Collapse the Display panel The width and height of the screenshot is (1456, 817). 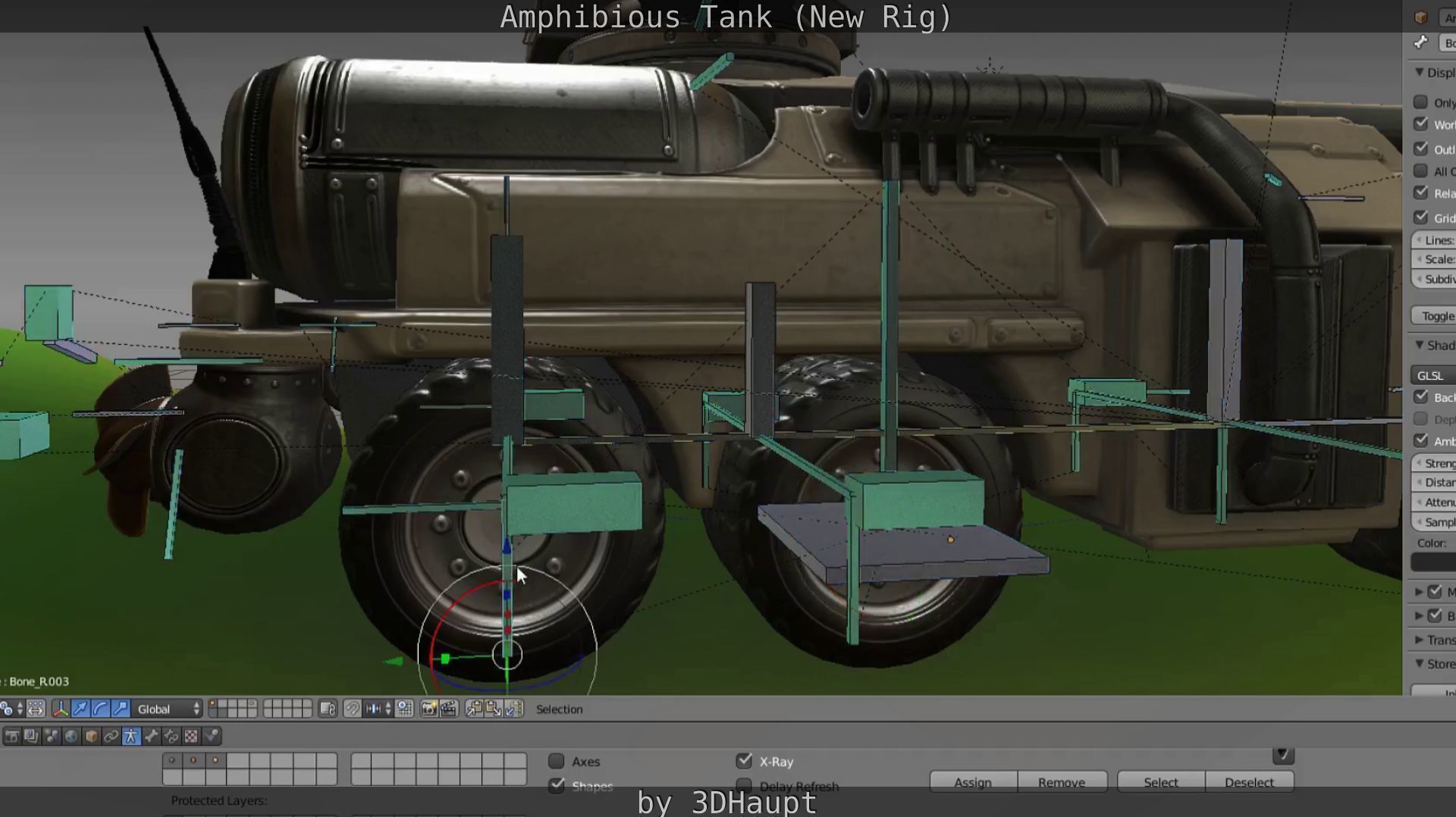pos(1419,72)
